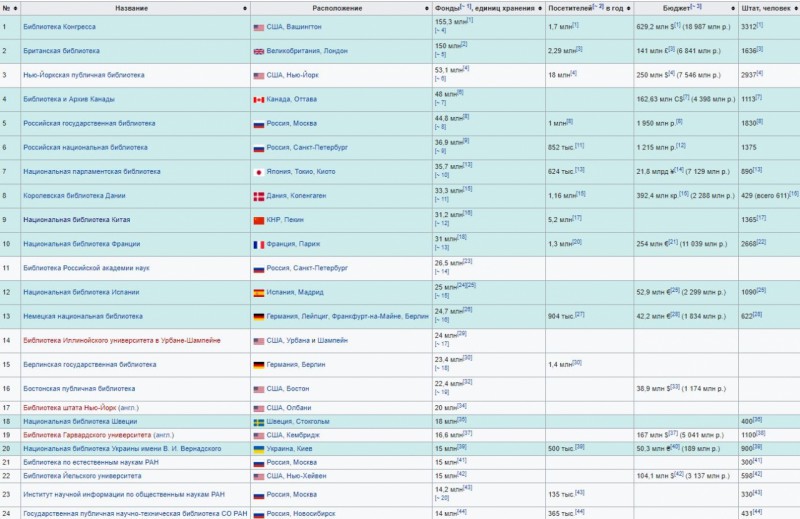Open Библиотека Конгресса link
This screenshot has width=800, height=519.
59,27
